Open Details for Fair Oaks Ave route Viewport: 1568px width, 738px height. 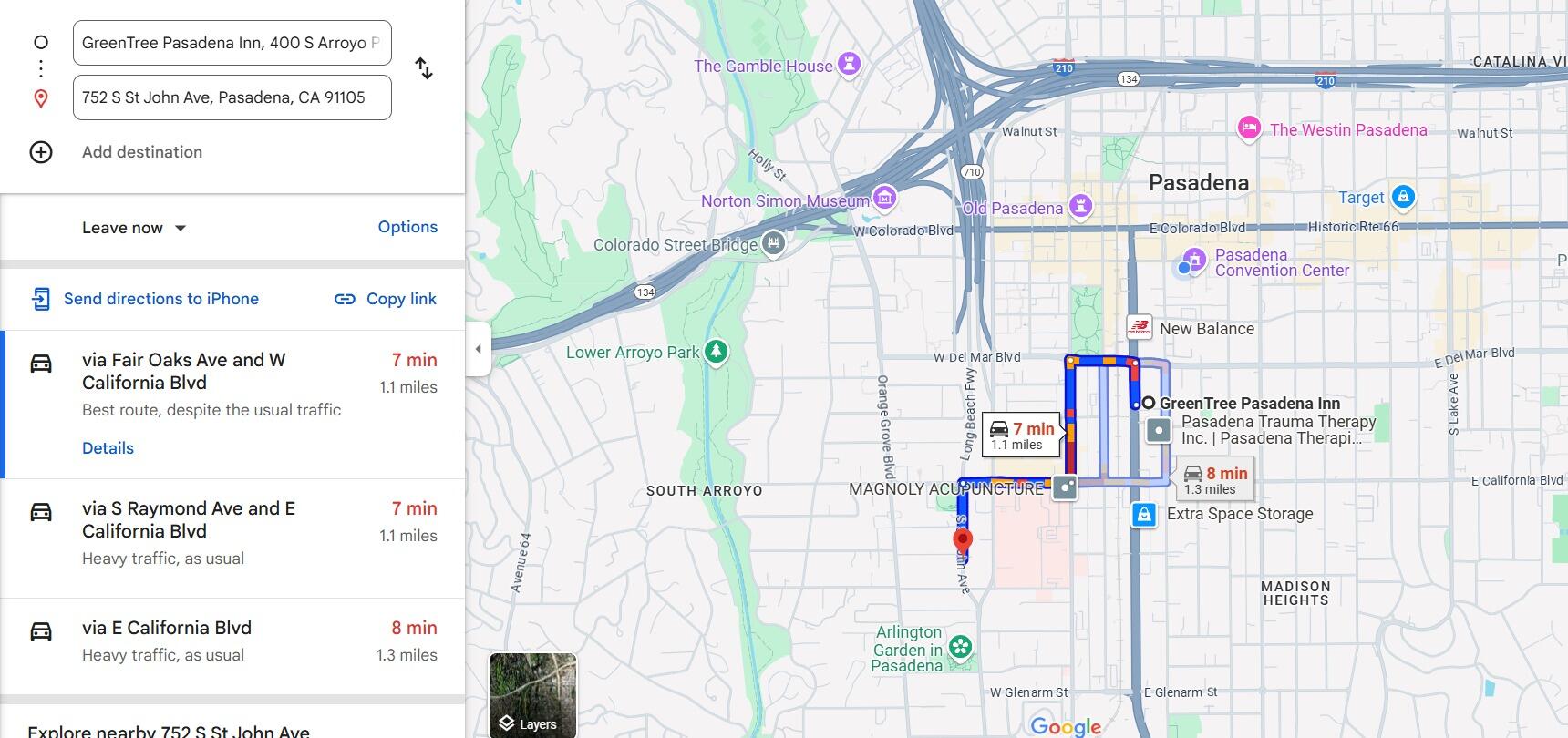tap(108, 448)
